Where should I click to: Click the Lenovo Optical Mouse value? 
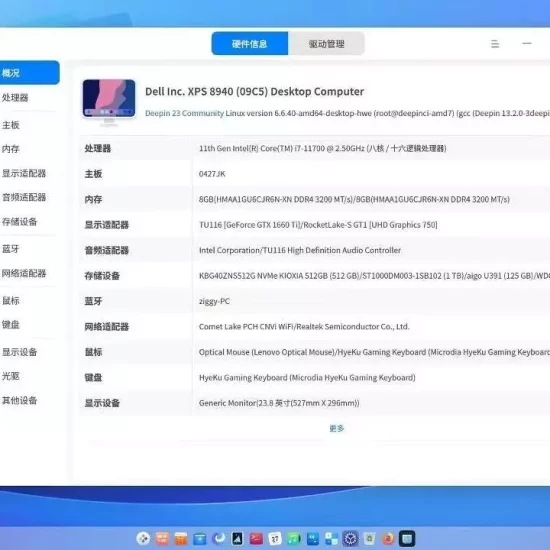click(374, 352)
